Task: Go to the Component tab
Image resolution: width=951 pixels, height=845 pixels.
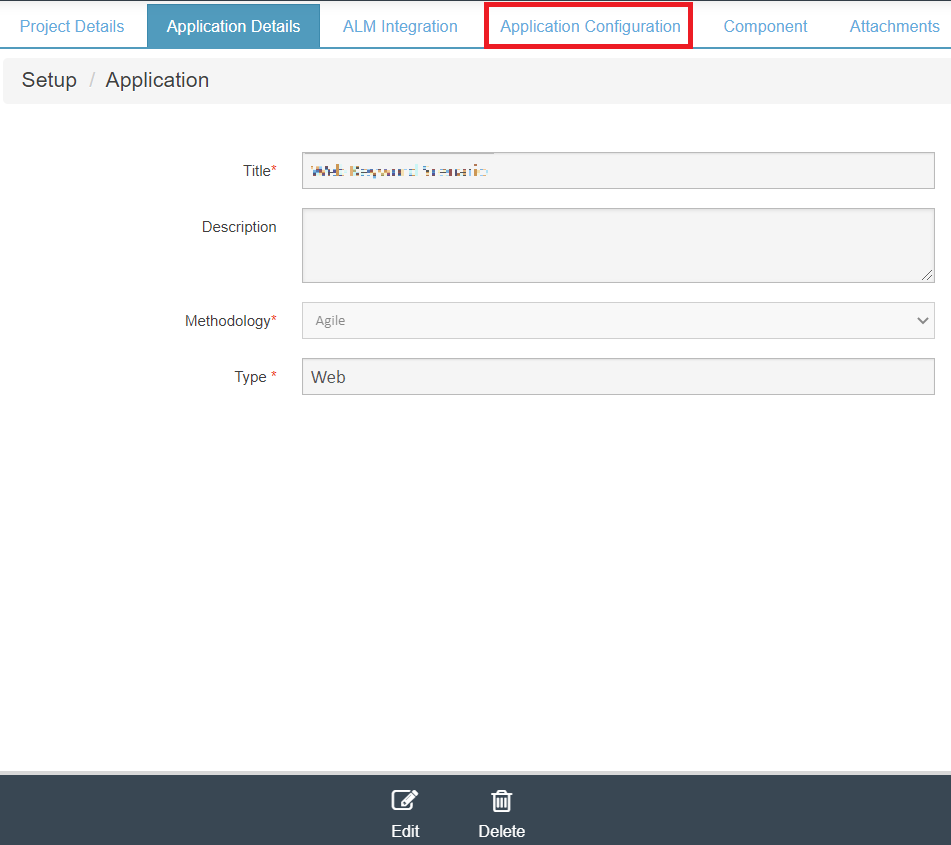Action: [x=765, y=26]
